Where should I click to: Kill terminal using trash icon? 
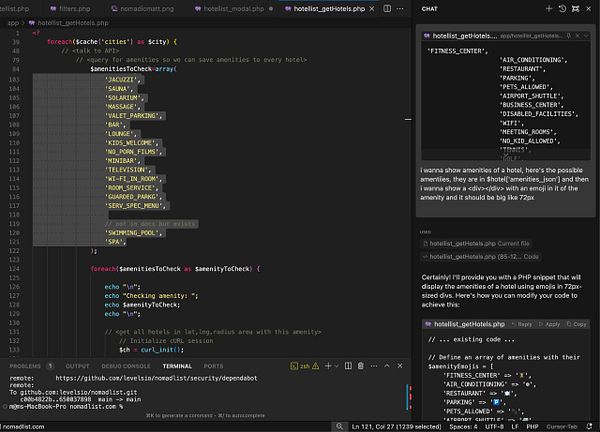pos(360,366)
